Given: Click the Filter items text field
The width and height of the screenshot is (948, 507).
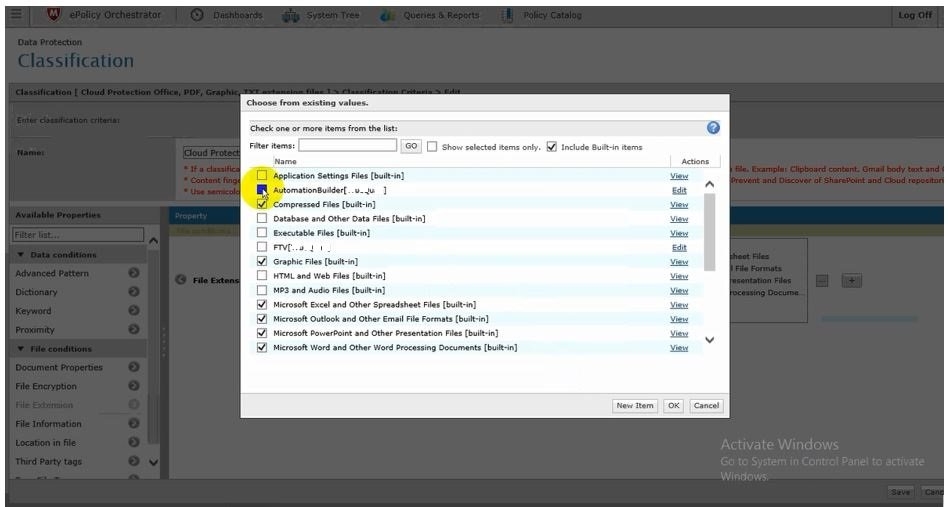Looking at the screenshot, I should coord(347,146).
